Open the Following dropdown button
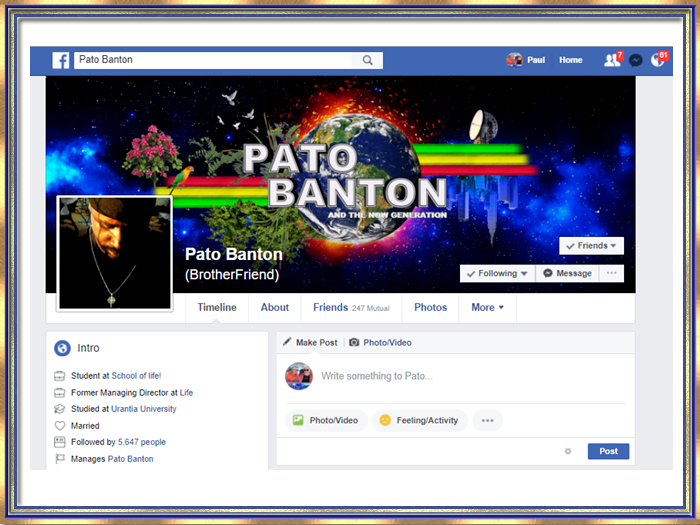This screenshot has width=700, height=525. 497,273
